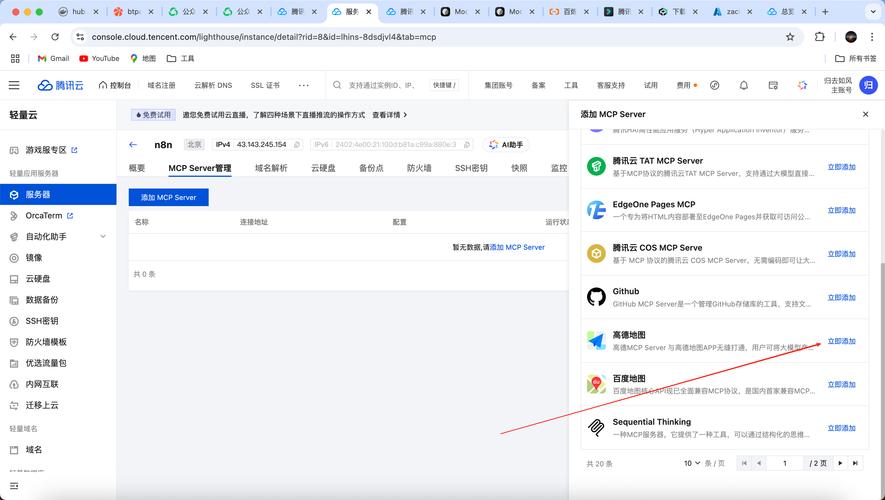Image resolution: width=885 pixels, height=500 pixels.
Task: Focus the top search box for instance ID
Action: pos(382,85)
